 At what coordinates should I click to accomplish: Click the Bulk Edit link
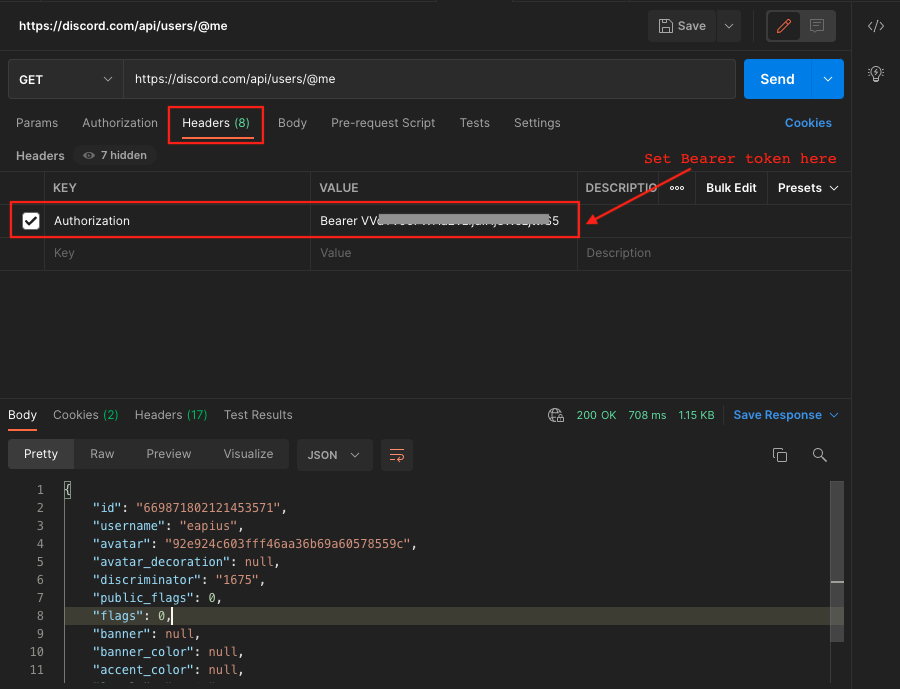pyautogui.click(x=731, y=188)
